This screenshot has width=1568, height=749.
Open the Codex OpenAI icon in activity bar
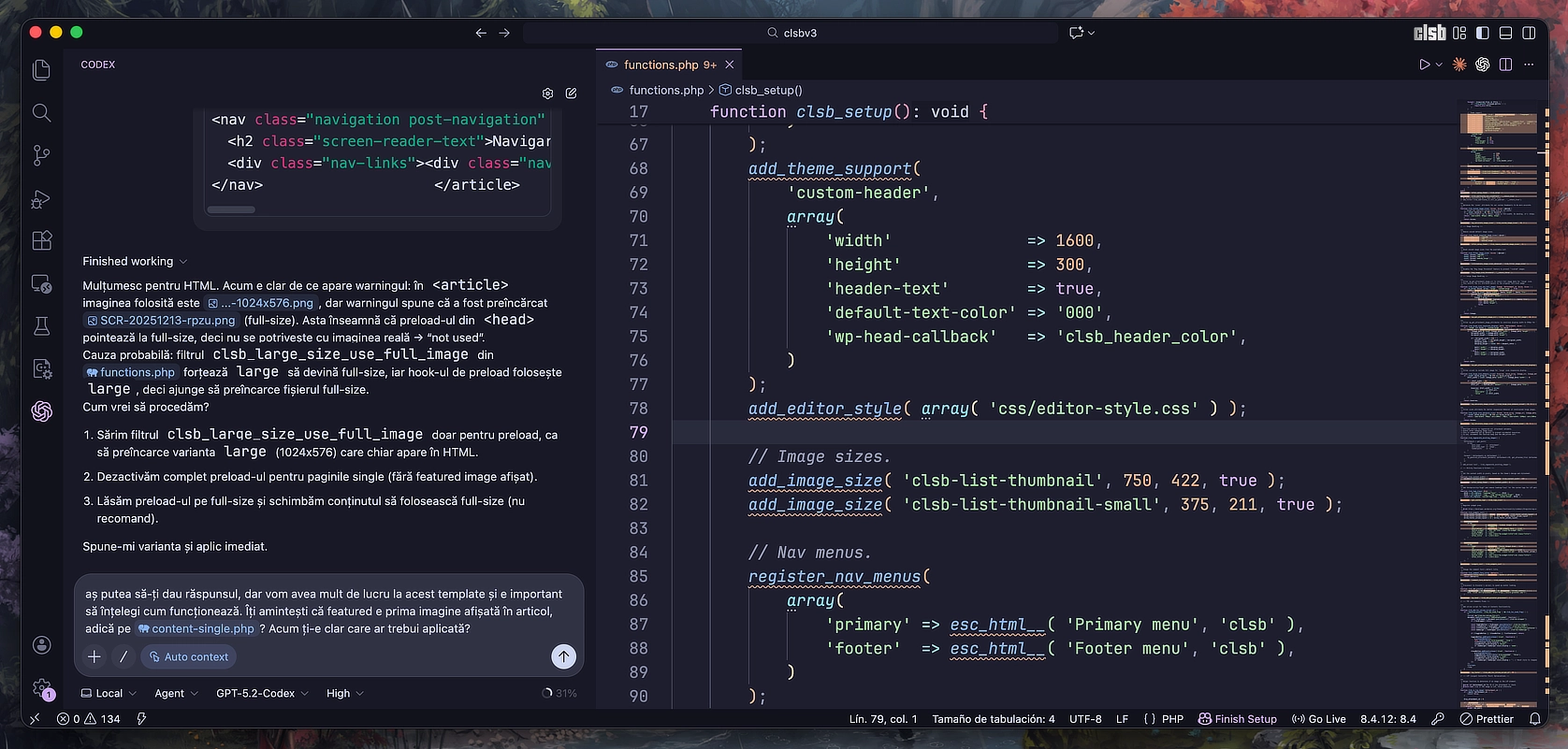point(41,411)
